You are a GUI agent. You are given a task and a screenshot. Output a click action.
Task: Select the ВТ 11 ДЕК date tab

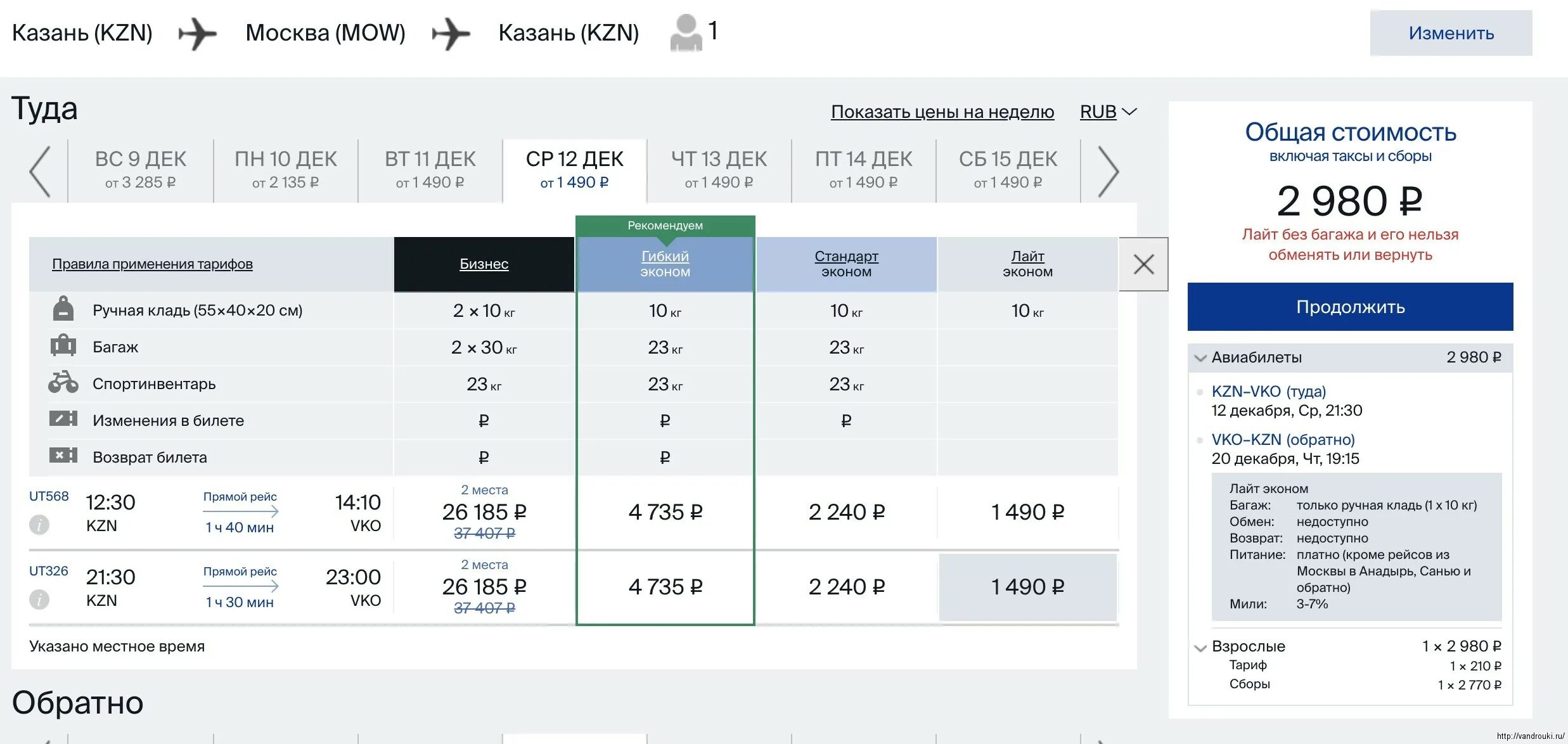(x=430, y=170)
